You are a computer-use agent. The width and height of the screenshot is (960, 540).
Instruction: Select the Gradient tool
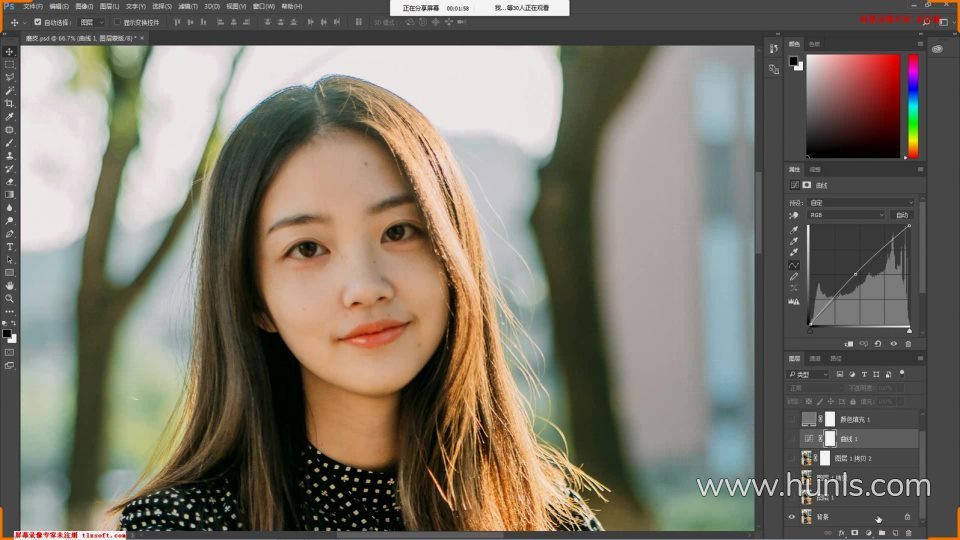(9, 195)
